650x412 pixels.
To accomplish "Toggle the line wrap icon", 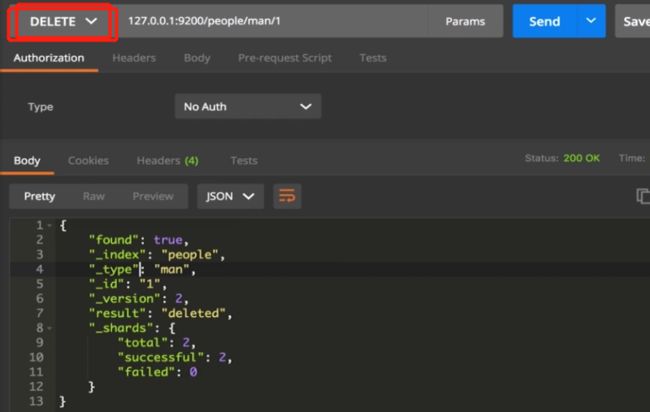I will (287, 196).
